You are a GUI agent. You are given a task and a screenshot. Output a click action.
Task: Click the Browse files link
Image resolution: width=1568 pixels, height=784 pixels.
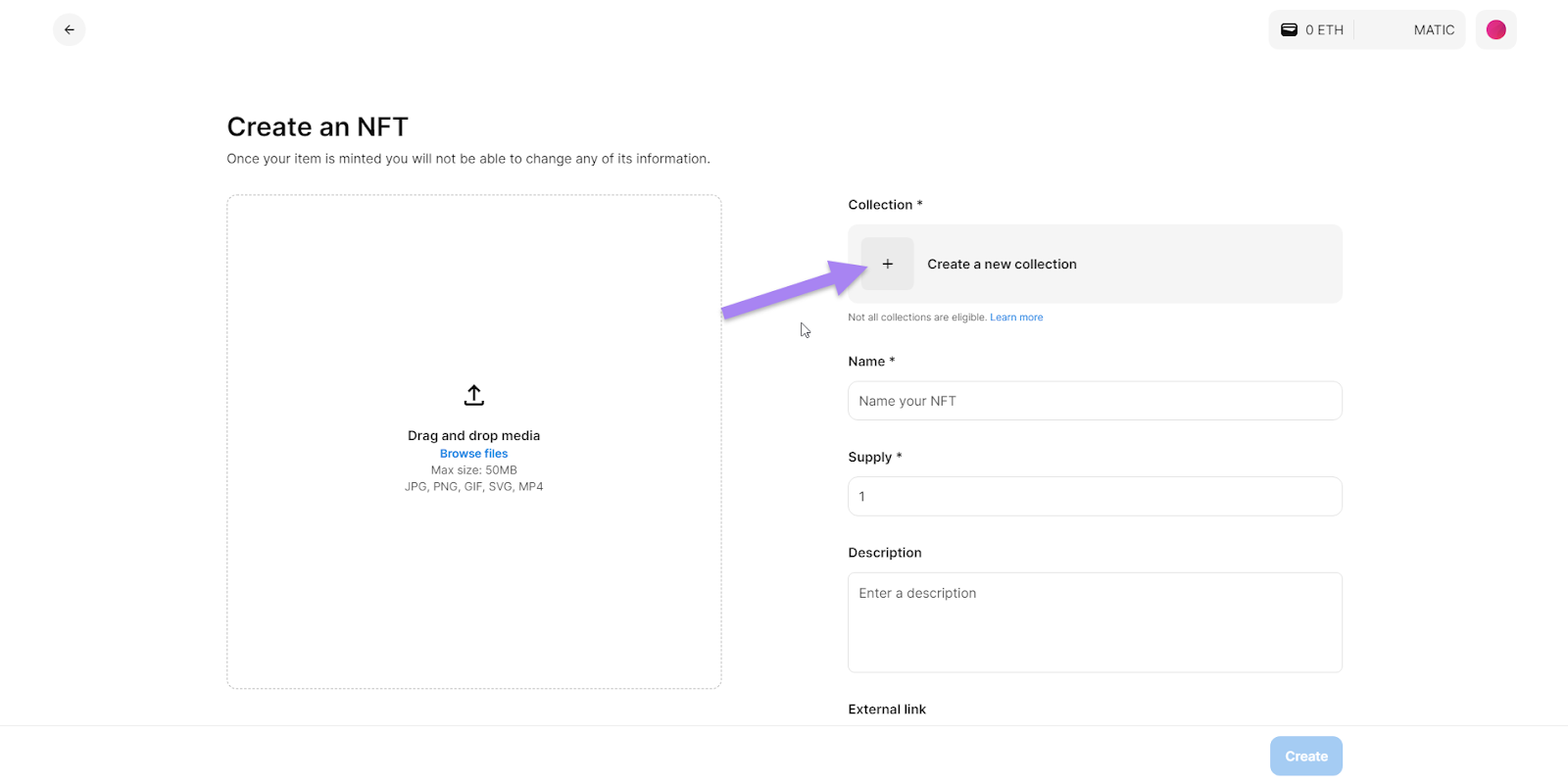coord(473,454)
